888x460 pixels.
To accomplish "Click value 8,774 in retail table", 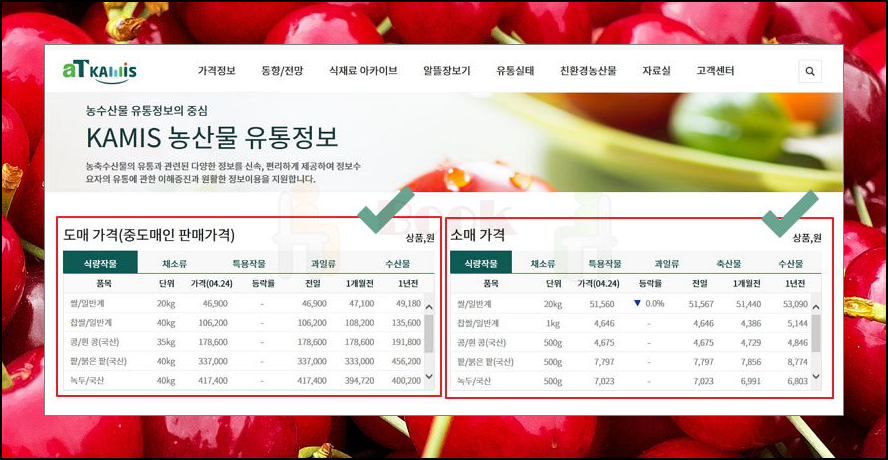I will tap(797, 361).
